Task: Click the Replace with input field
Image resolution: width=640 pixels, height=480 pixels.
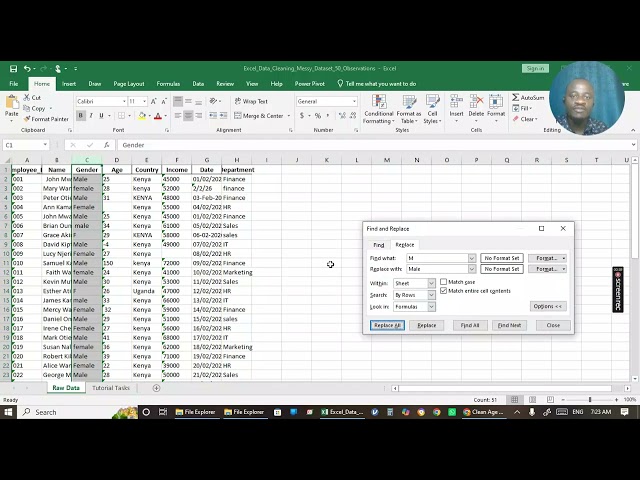Action: tap(437, 269)
